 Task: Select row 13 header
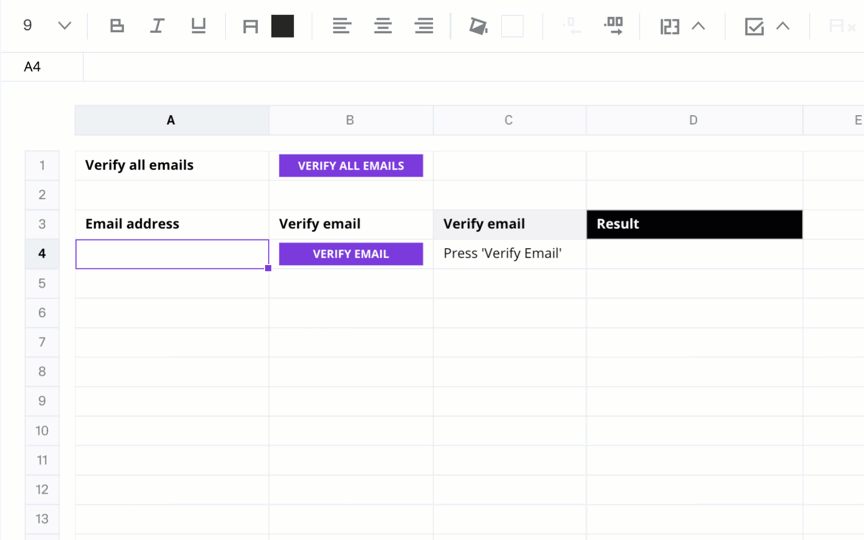coord(42,519)
